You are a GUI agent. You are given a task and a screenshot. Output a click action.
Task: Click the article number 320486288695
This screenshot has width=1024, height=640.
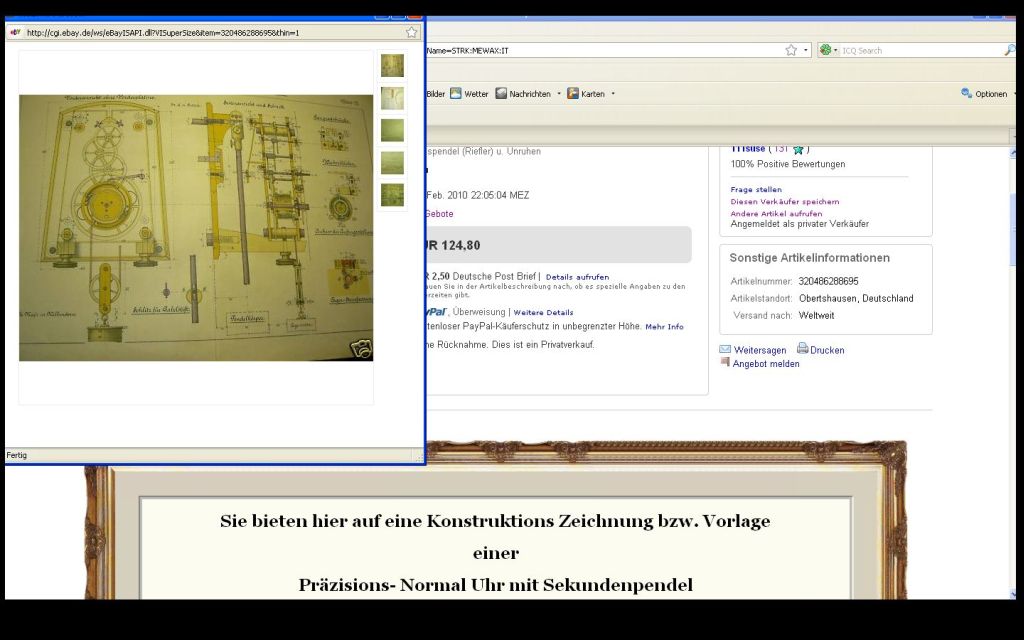[x=828, y=281]
